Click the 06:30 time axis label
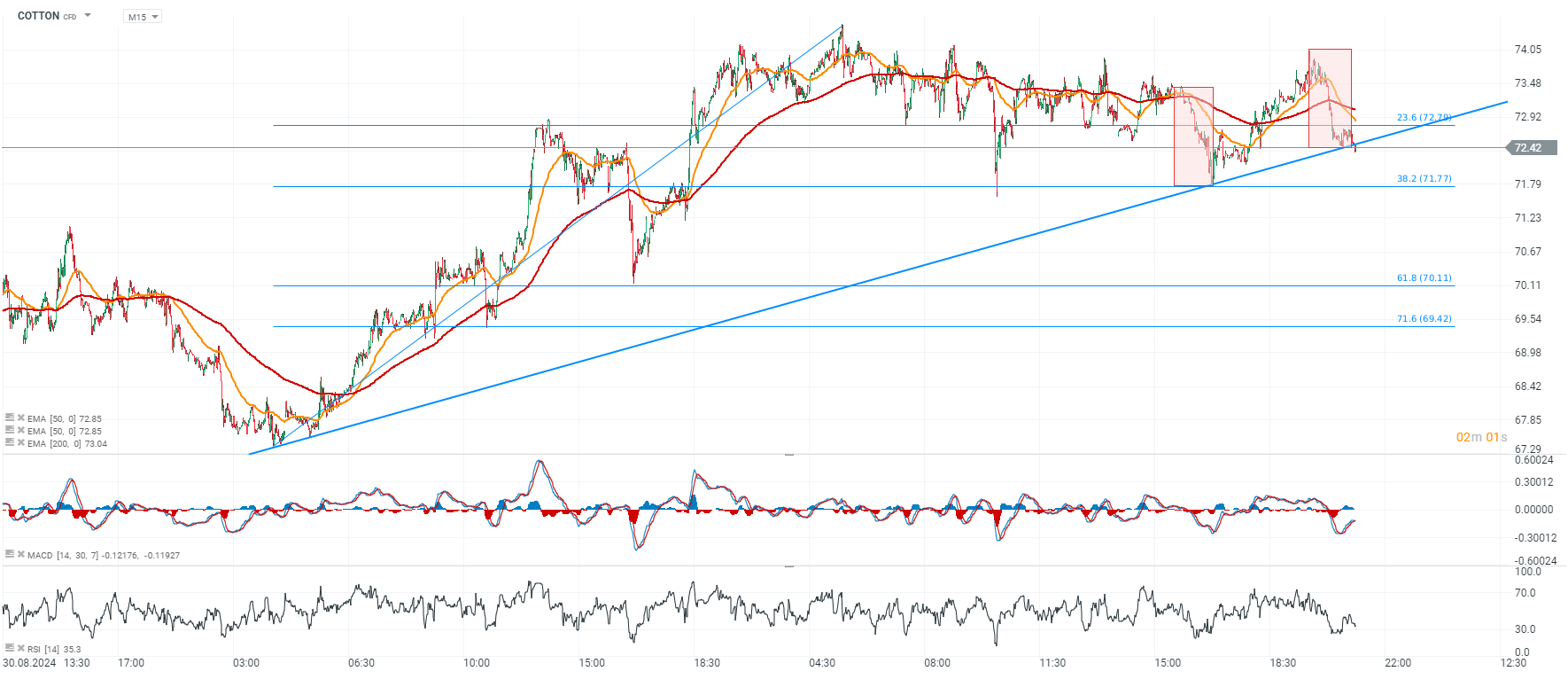1568x679 pixels. [x=361, y=663]
